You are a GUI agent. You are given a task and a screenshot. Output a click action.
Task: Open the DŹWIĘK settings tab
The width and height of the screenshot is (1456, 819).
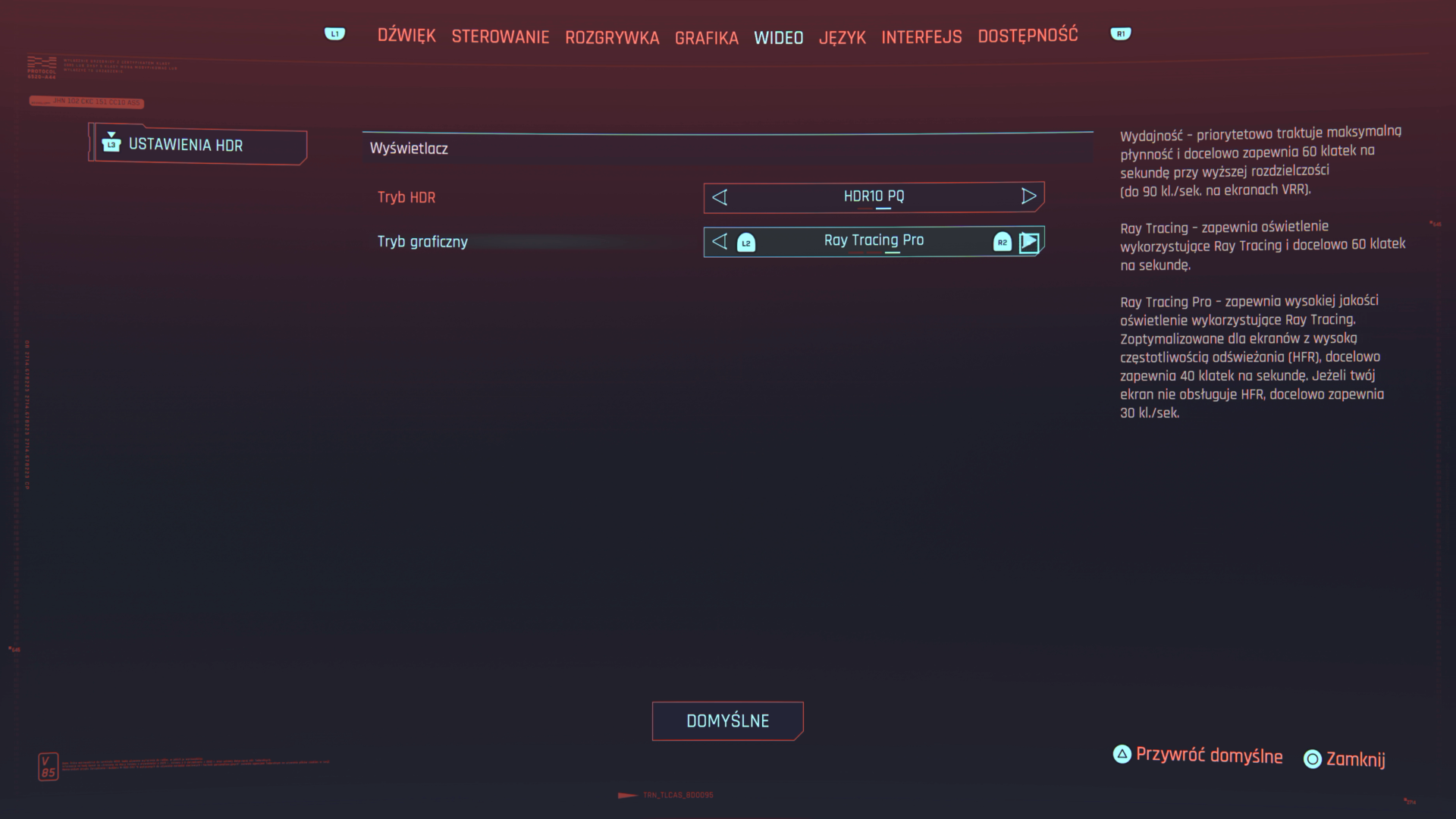(x=406, y=36)
